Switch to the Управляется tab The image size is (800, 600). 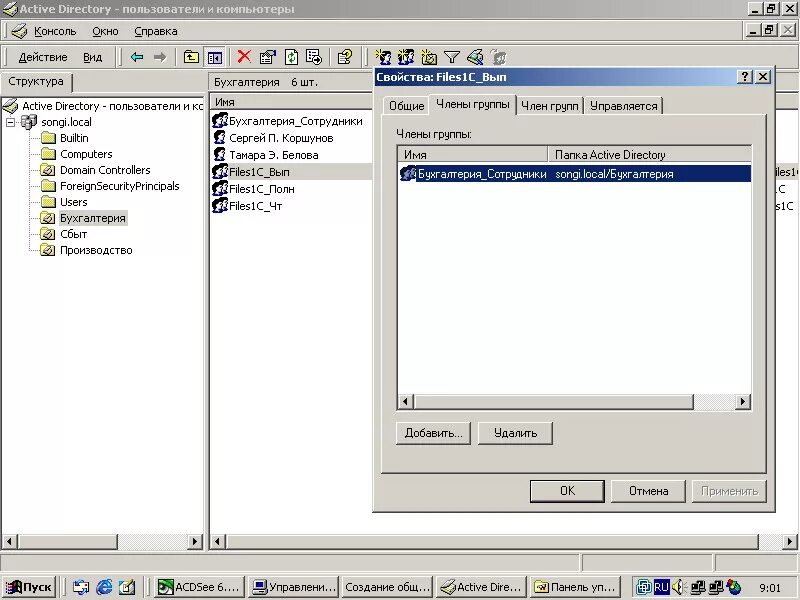[x=623, y=106]
